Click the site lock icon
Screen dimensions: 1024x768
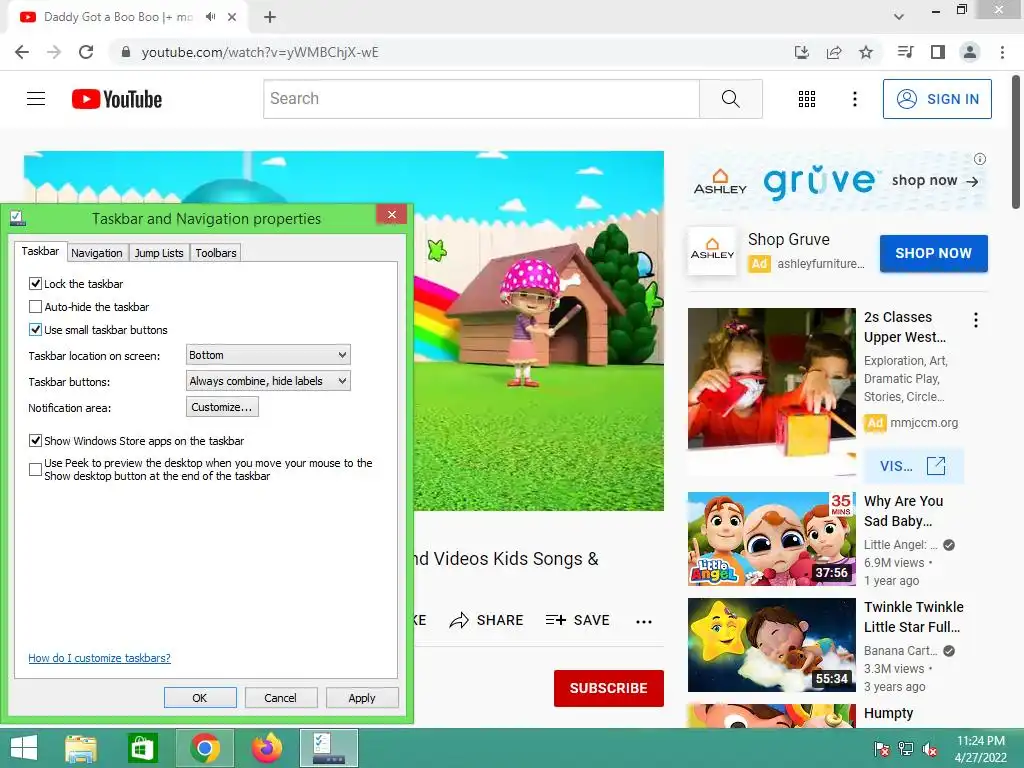coord(126,52)
